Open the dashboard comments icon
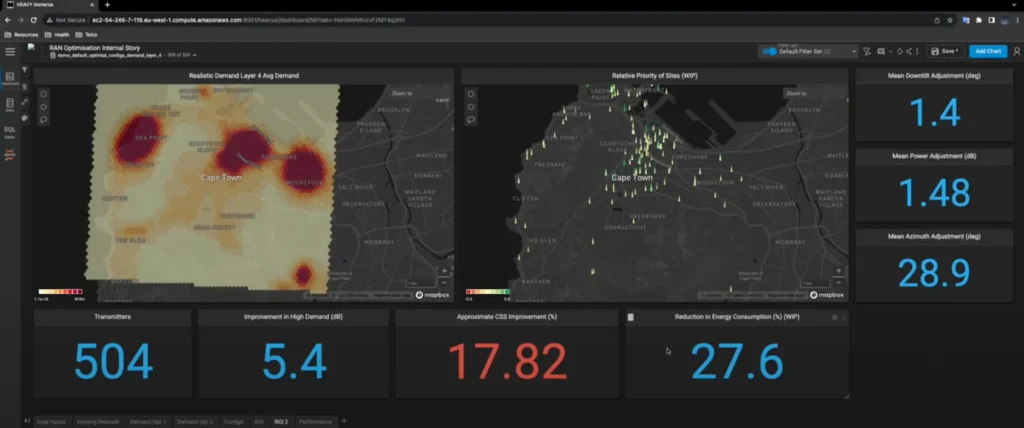This screenshot has height=428, width=1024. (881, 51)
